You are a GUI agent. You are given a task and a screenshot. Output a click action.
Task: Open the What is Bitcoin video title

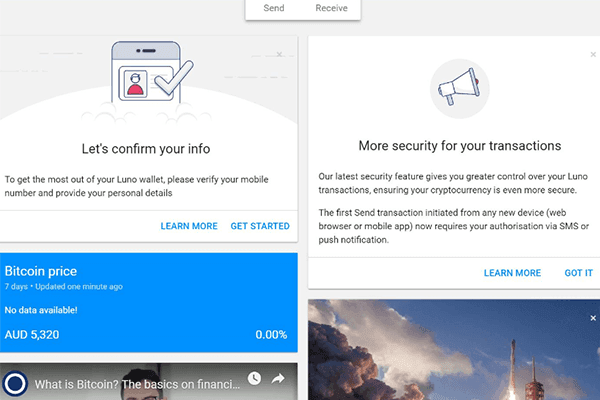coord(137,384)
